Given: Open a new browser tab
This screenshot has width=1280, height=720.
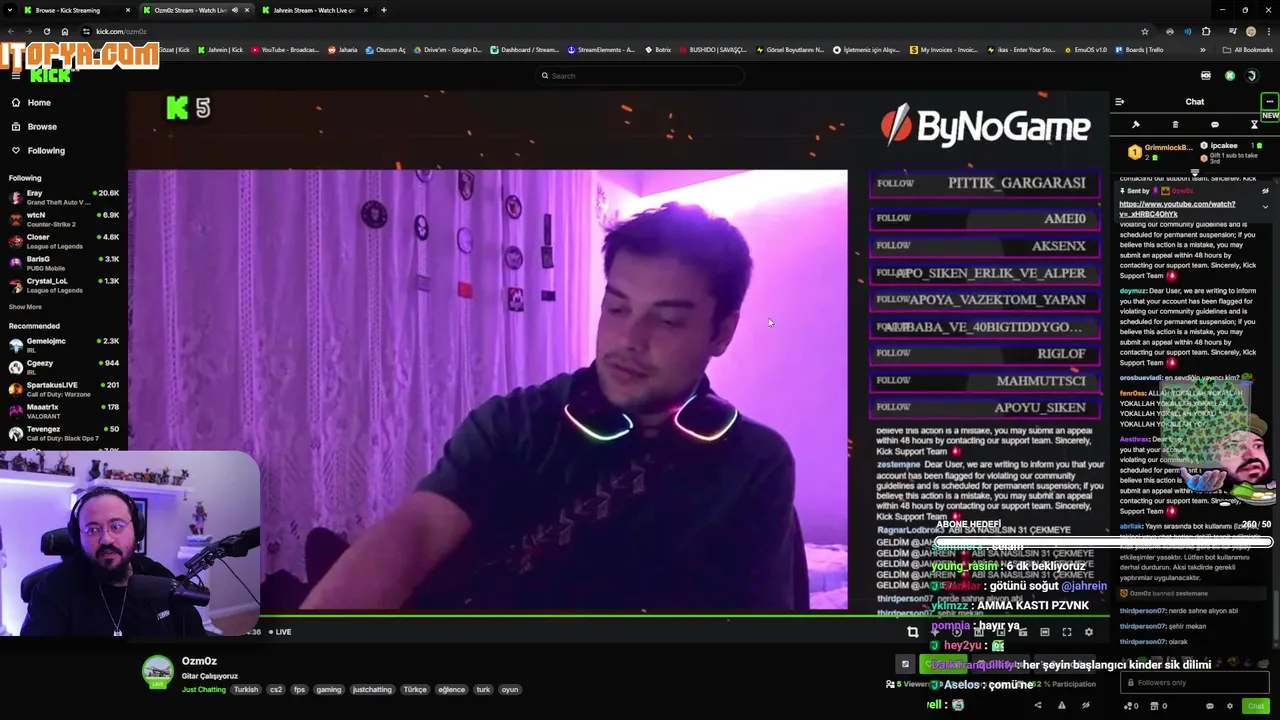Looking at the screenshot, I should pyautogui.click(x=383, y=10).
